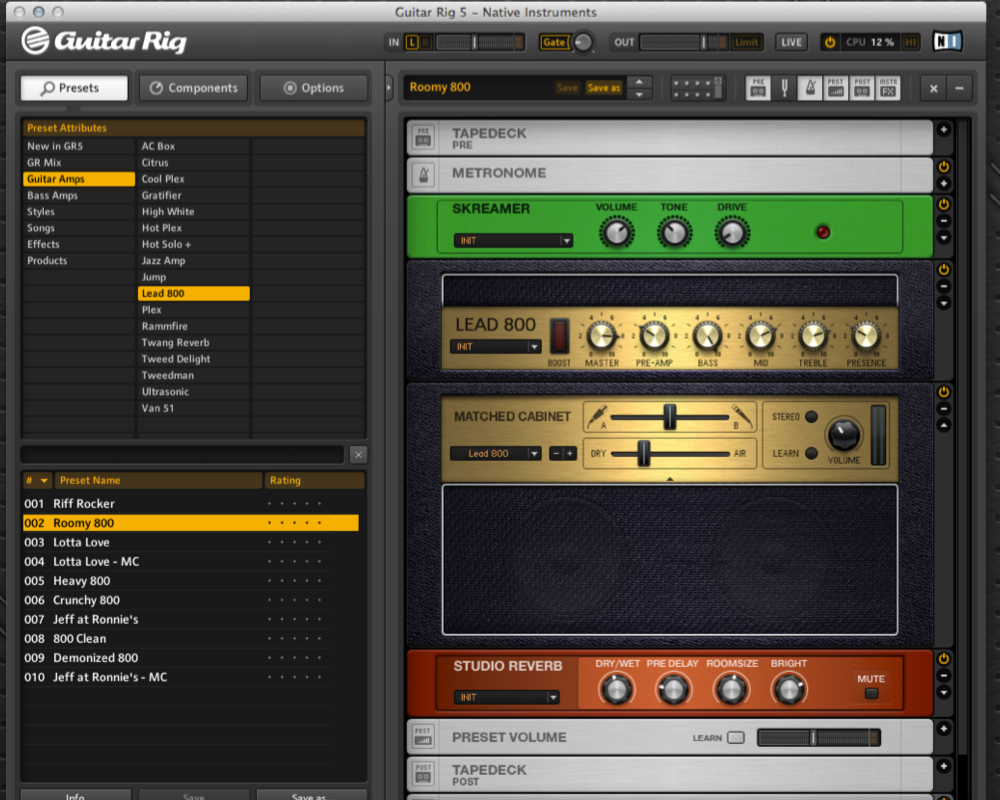The height and width of the screenshot is (800, 1000).
Task: Toggle the sort arrow in the # column
Action: click(x=44, y=480)
